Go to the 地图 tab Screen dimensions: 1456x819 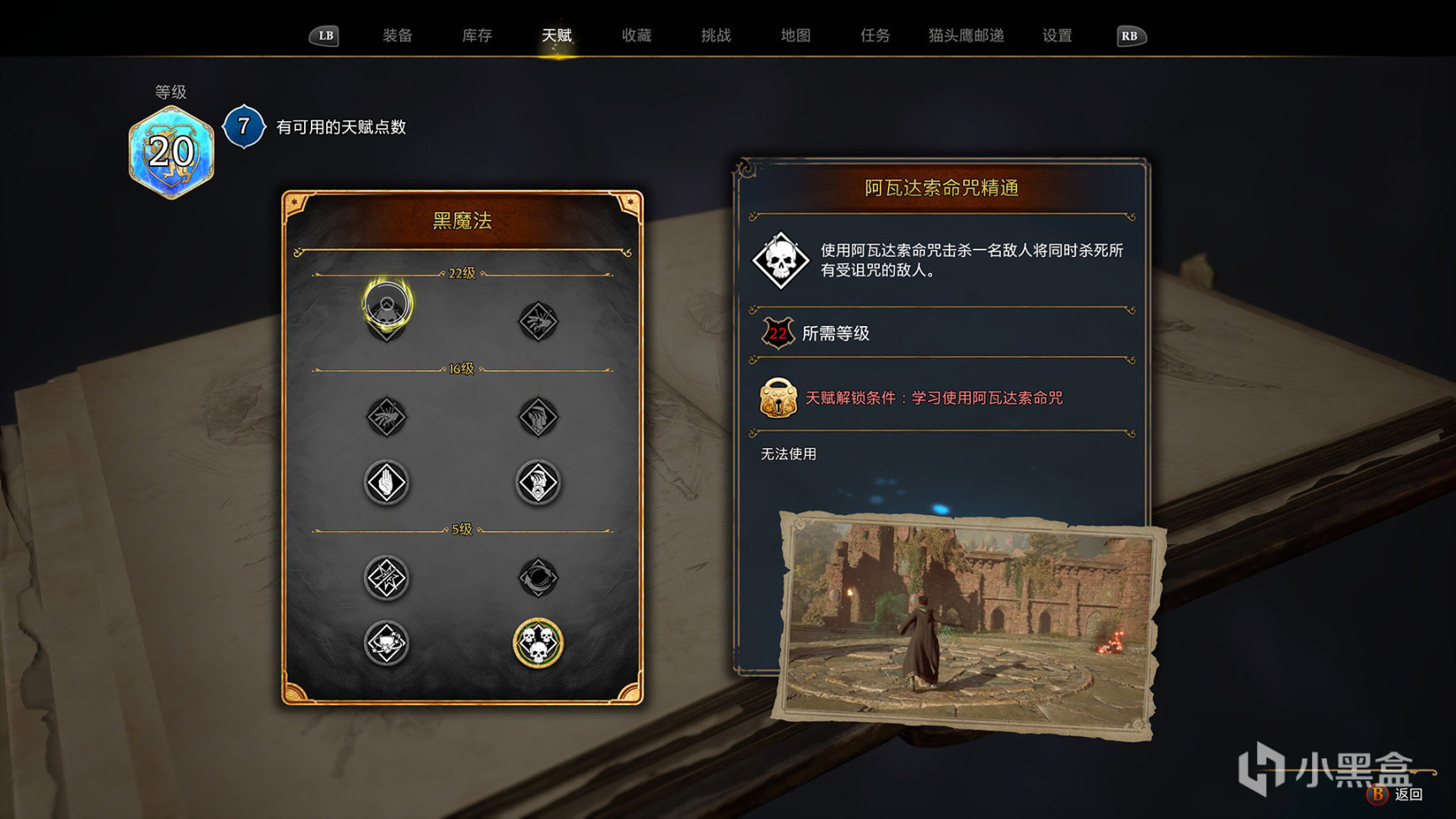coord(795,35)
